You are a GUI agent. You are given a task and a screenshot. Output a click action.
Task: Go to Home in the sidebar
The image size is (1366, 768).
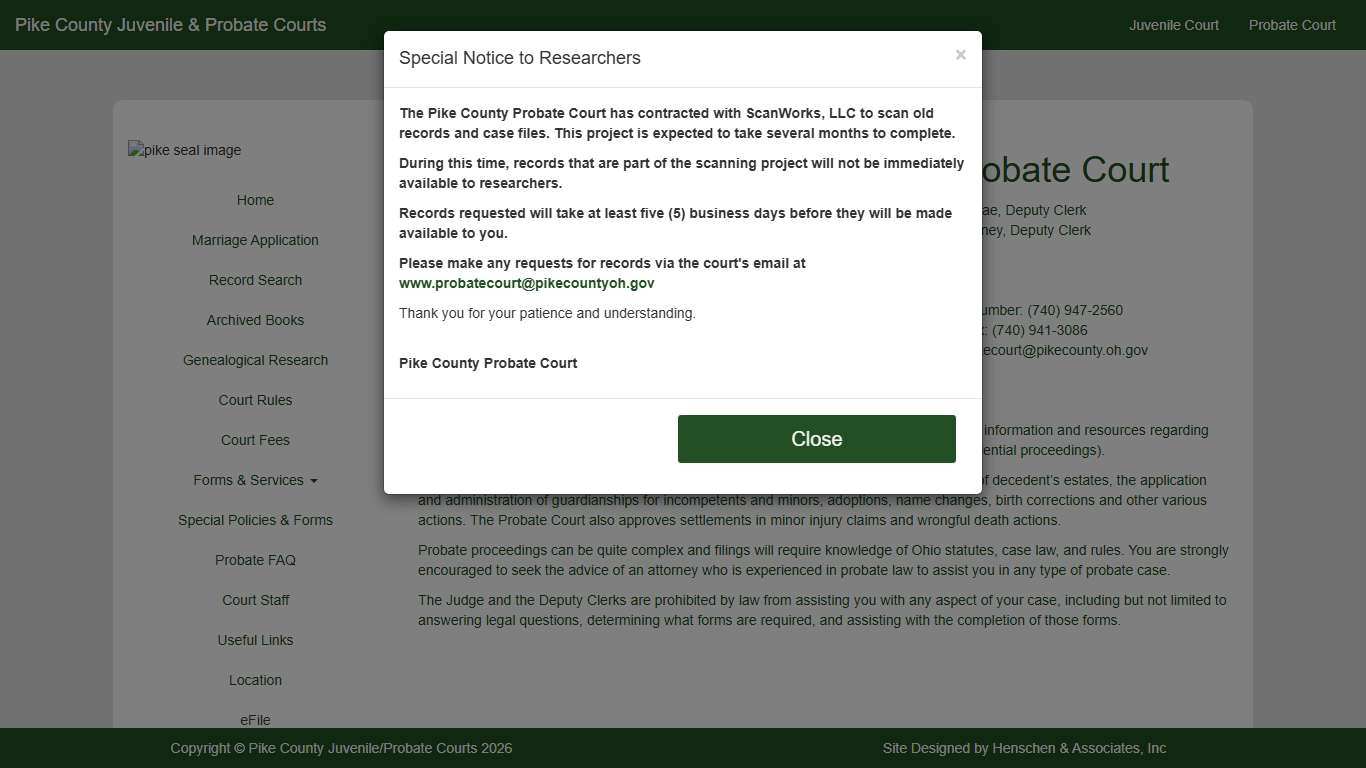click(255, 200)
